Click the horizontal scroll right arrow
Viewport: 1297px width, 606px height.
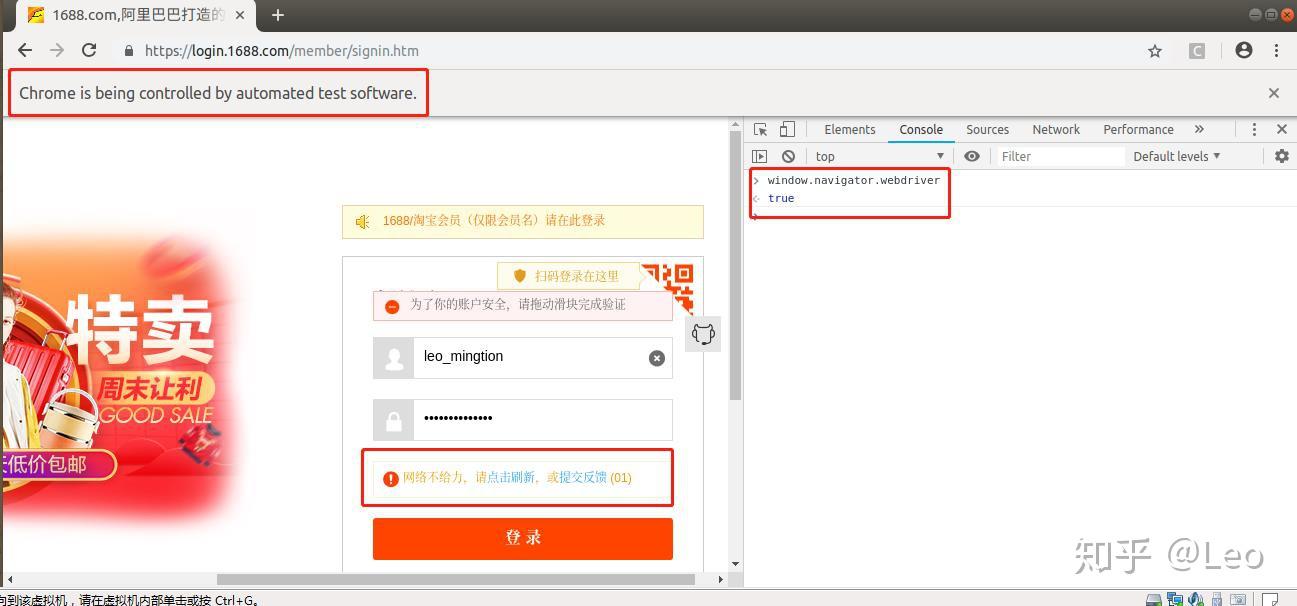[x=721, y=579]
